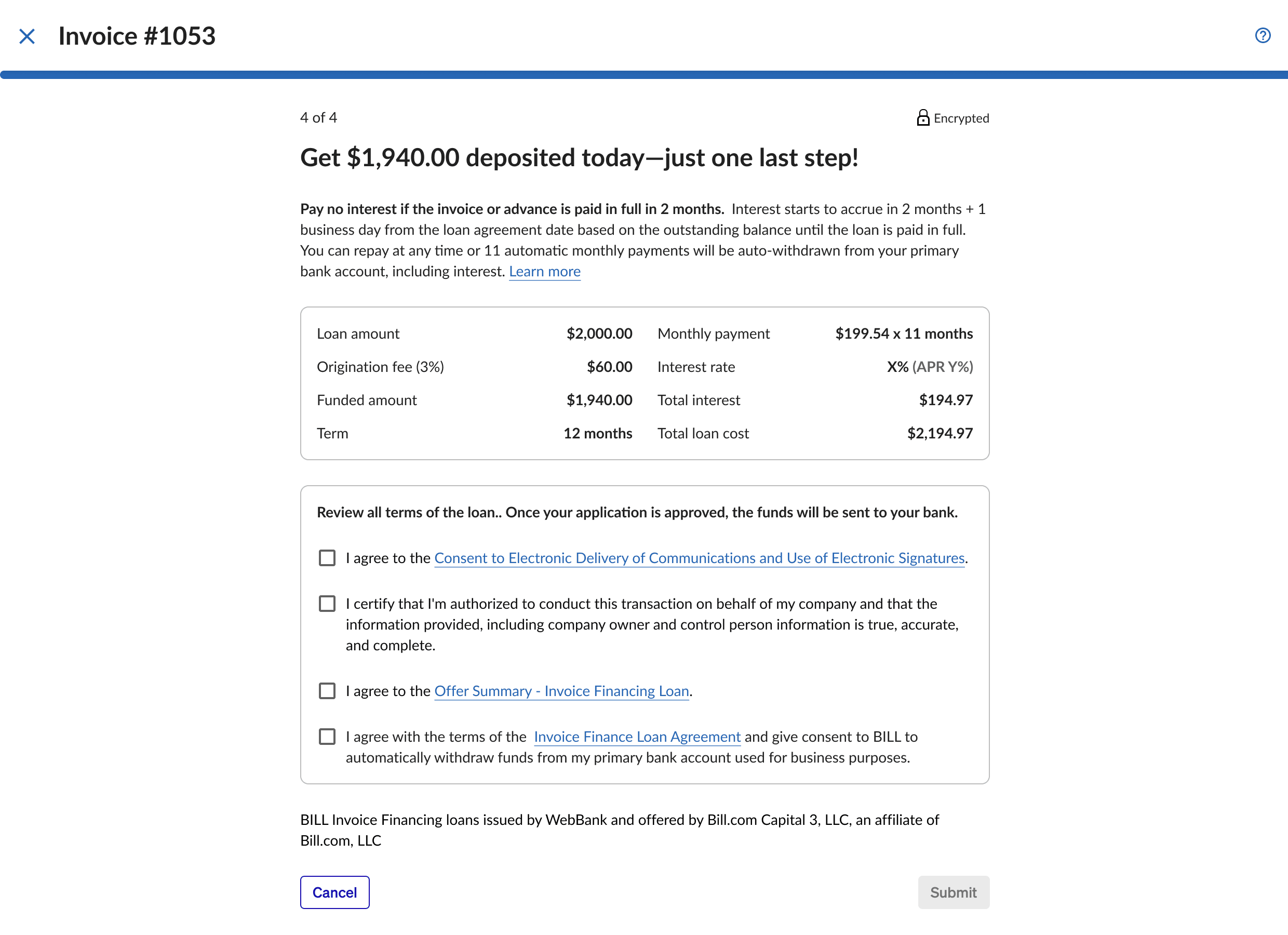This screenshot has height=935, width=1288.
Task: Open Consent to Electronic Delivery of Communications link
Action: (x=699, y=558)
